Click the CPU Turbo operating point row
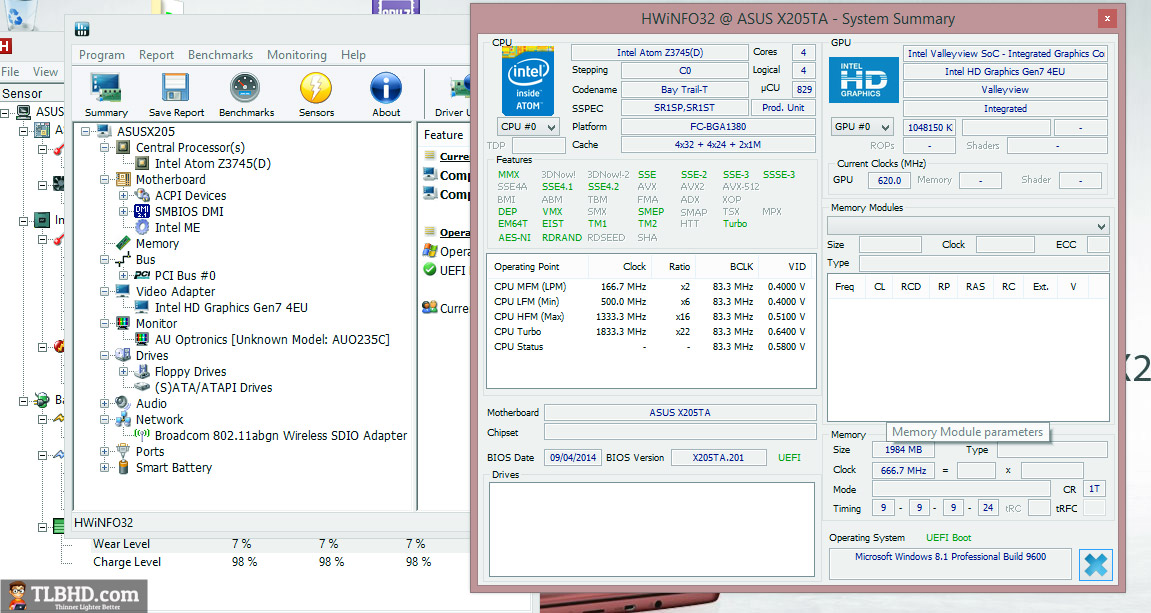 (x=650, y=332)
